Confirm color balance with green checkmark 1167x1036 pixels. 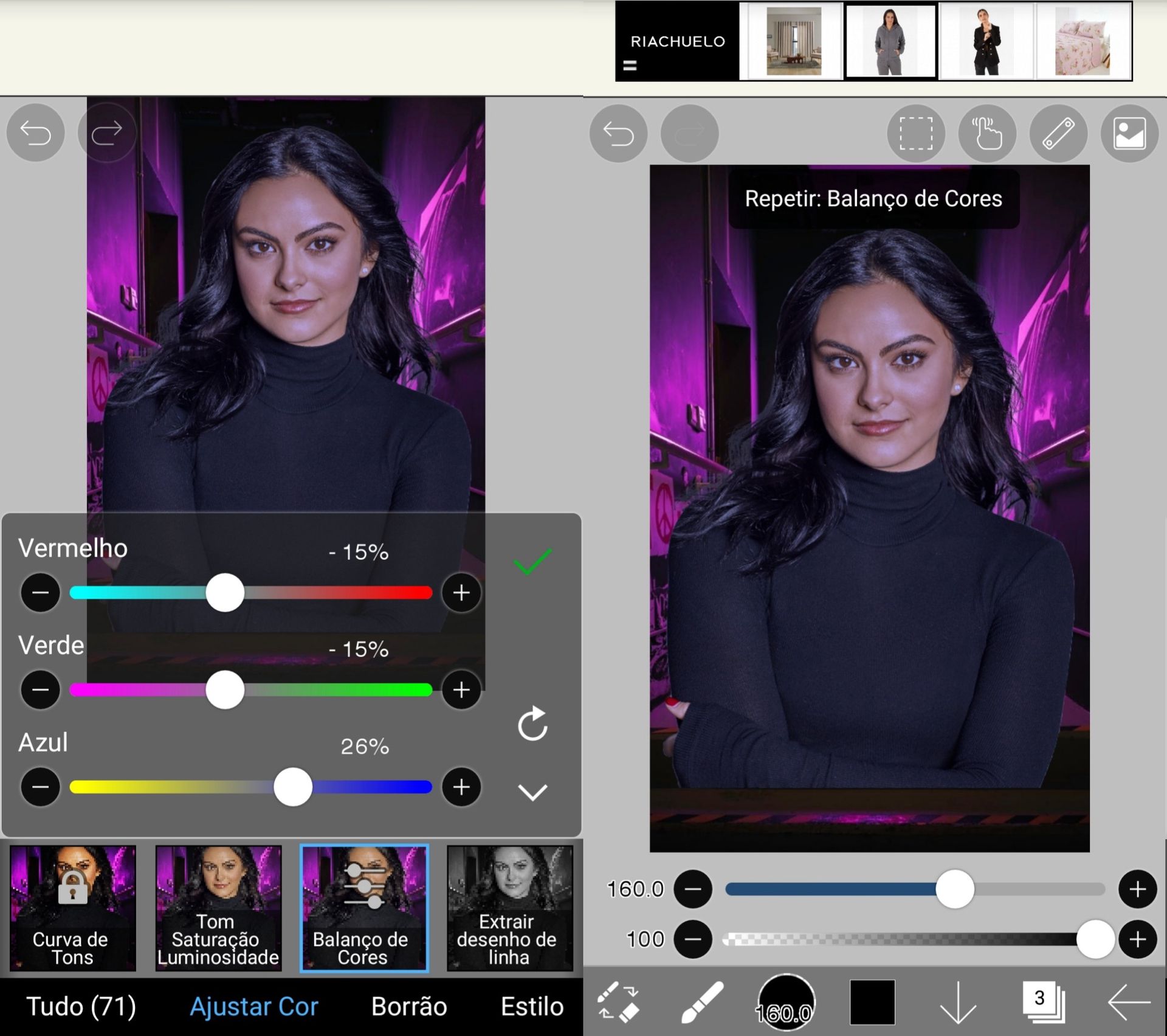pos(532,561)
